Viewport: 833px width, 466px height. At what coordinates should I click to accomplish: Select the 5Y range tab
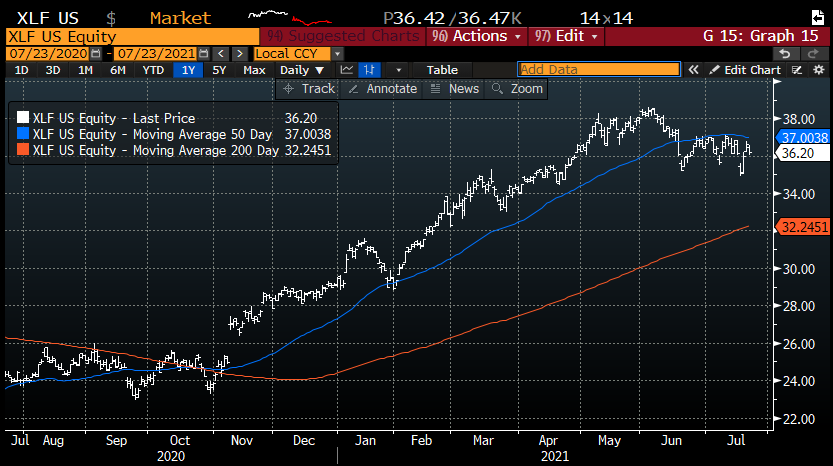(x=219, y=70)
